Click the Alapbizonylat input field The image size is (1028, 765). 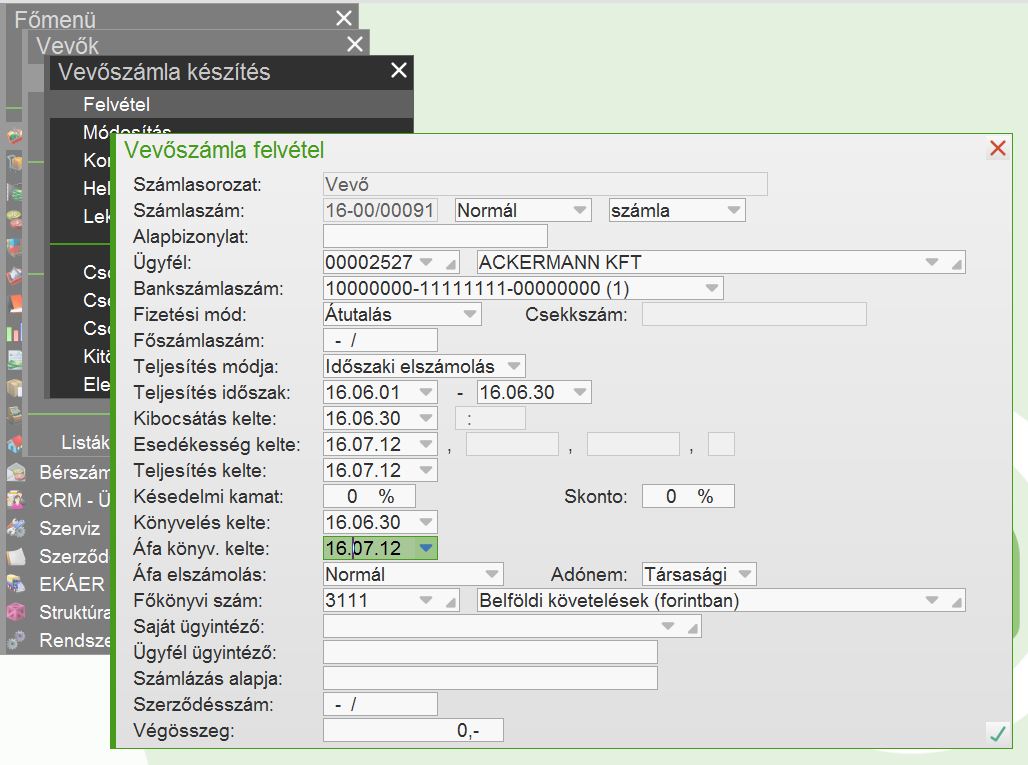point(435,236)
